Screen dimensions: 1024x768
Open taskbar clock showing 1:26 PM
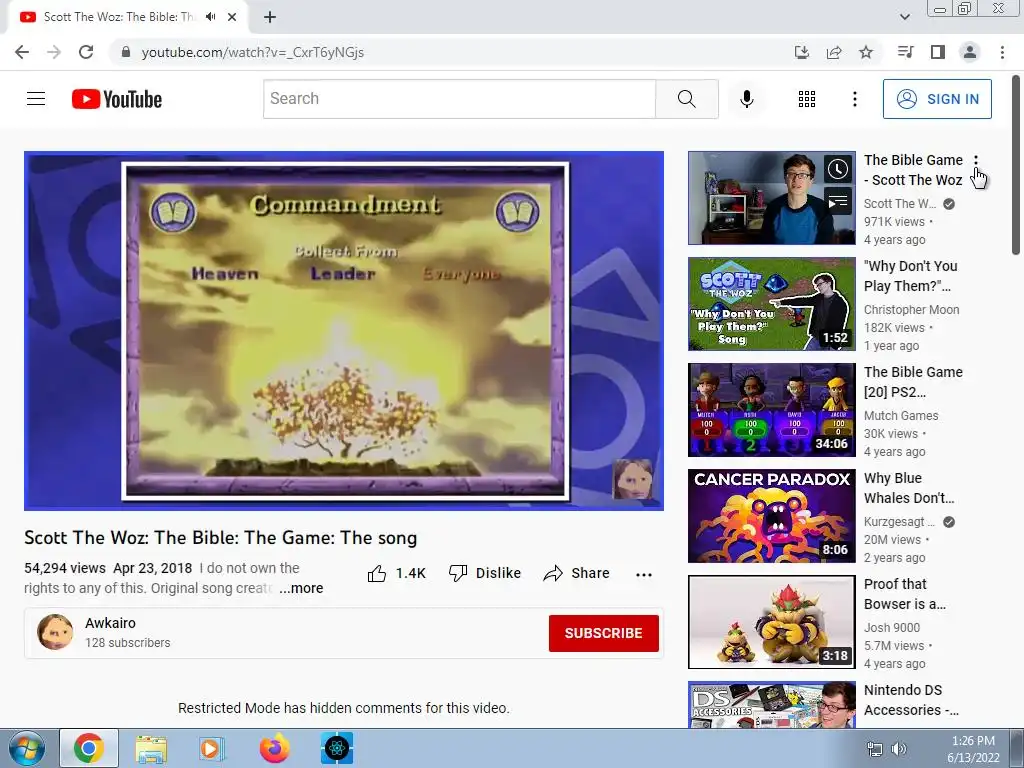coord(973,749)
